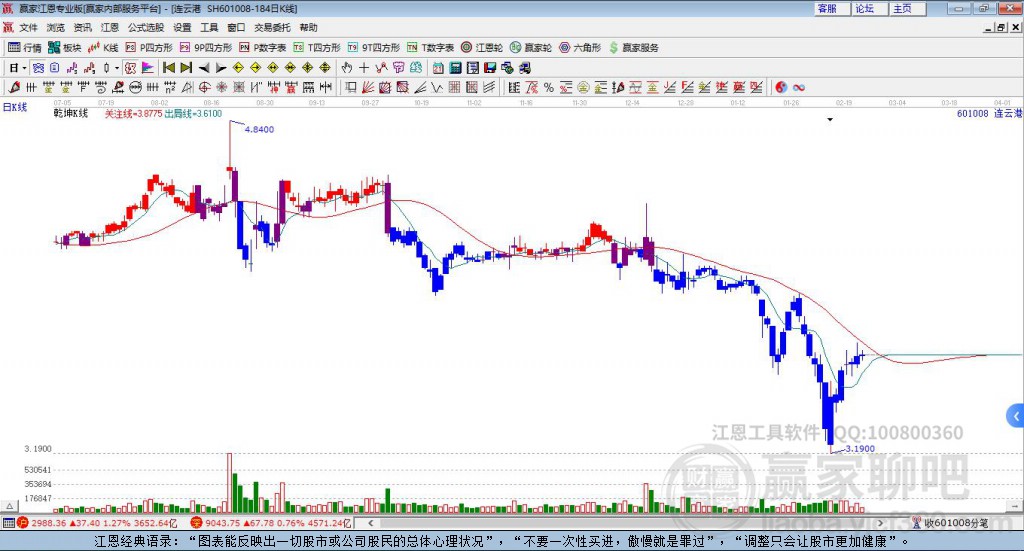Open the P四方形 tool
Viewport: 1024px width, 551px height.
click(x=149, y=48)
